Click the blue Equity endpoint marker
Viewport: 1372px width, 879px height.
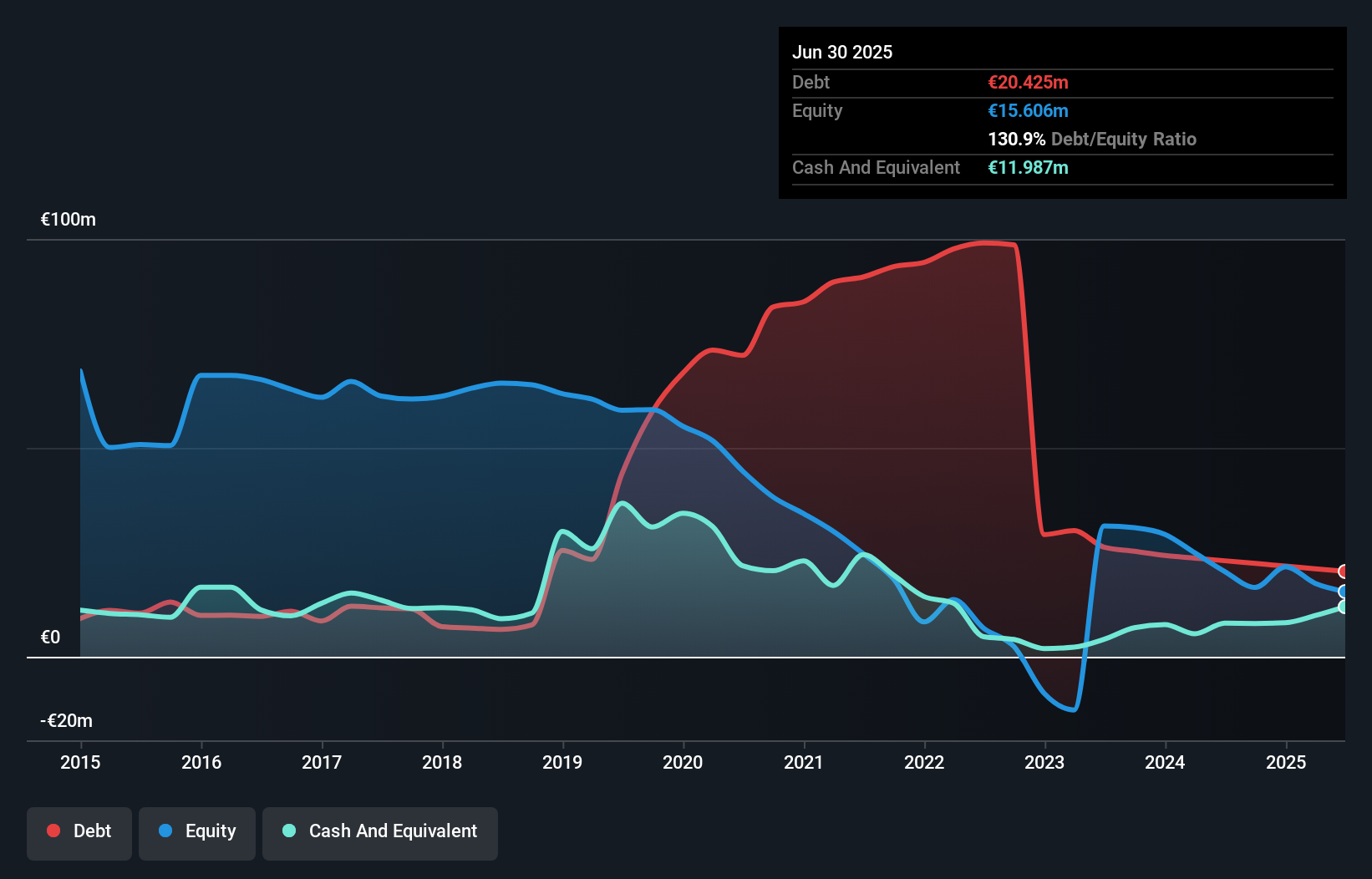(x=1344, y=592)
